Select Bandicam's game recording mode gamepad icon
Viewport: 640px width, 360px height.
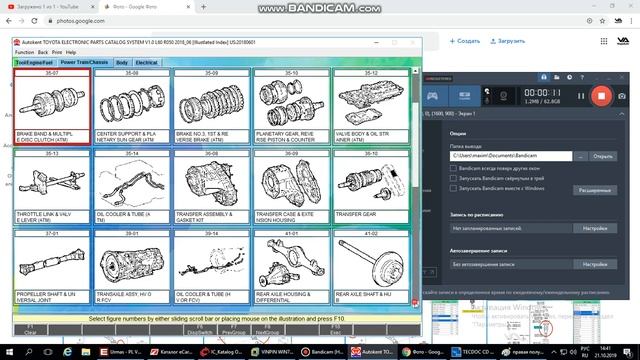point(433,96)
